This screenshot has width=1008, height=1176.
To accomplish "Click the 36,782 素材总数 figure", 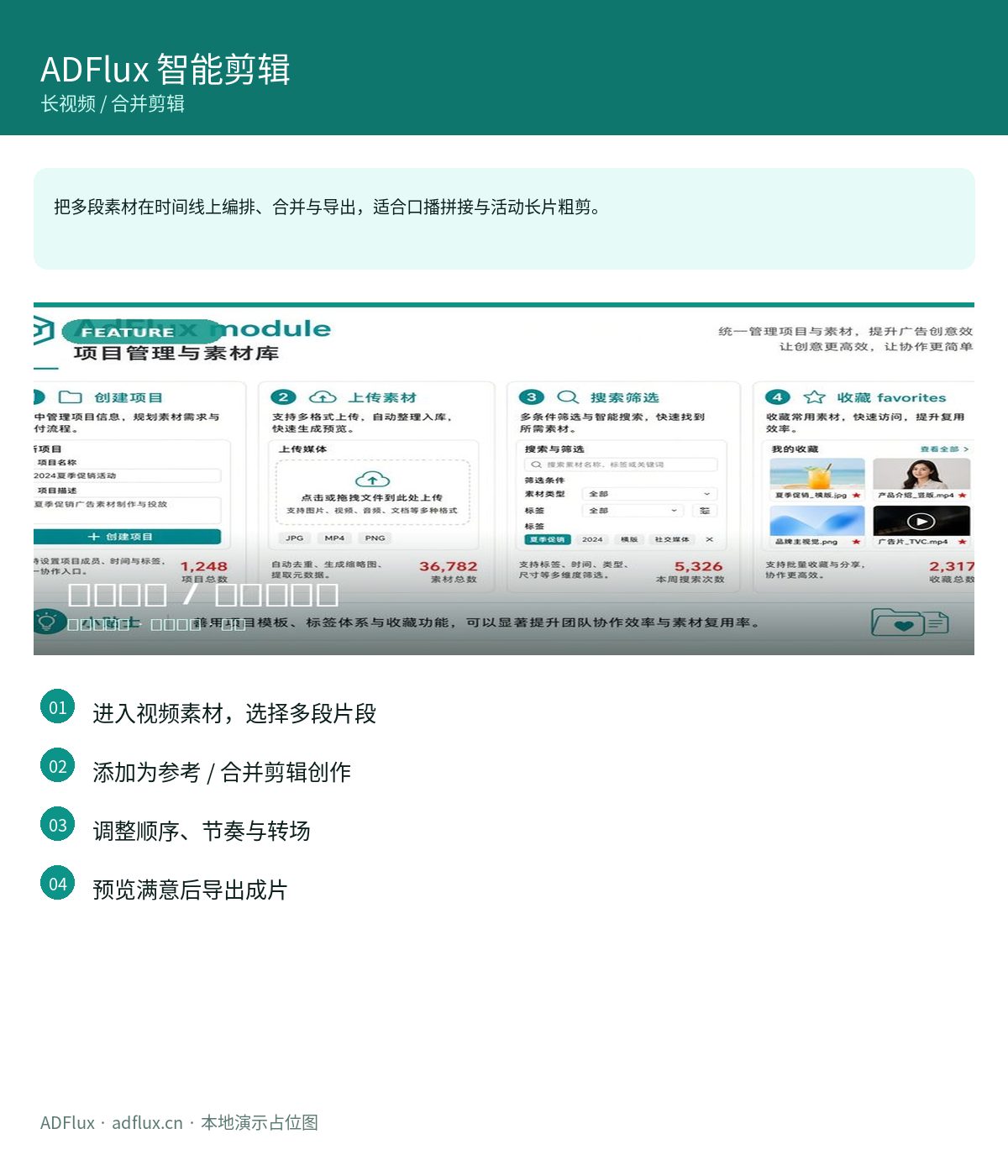I will (x=449, y=572).
